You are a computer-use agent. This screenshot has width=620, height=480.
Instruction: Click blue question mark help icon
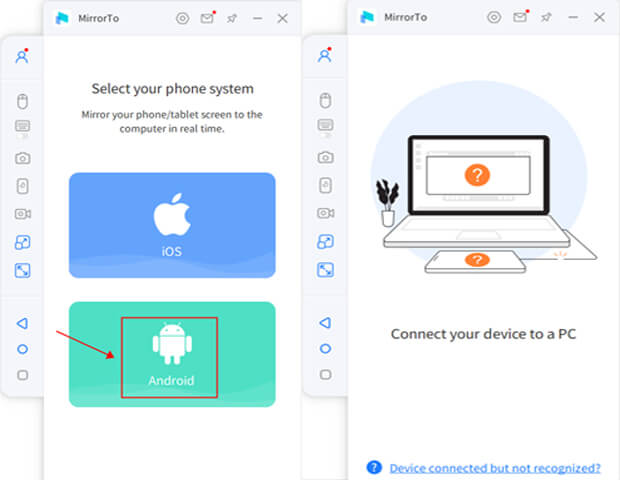374,467
